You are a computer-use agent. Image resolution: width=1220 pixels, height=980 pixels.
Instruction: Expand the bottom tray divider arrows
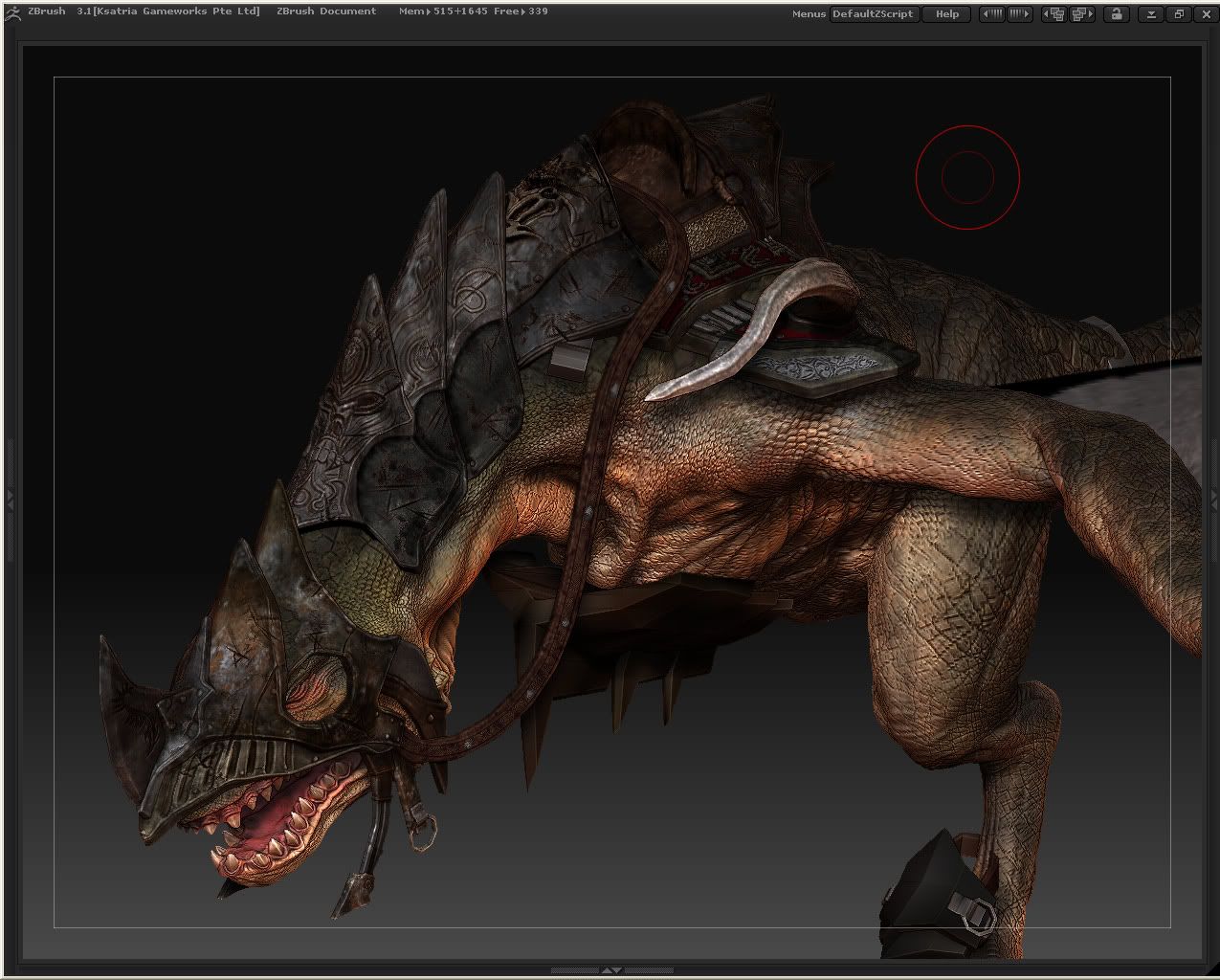tap(610, 970)
